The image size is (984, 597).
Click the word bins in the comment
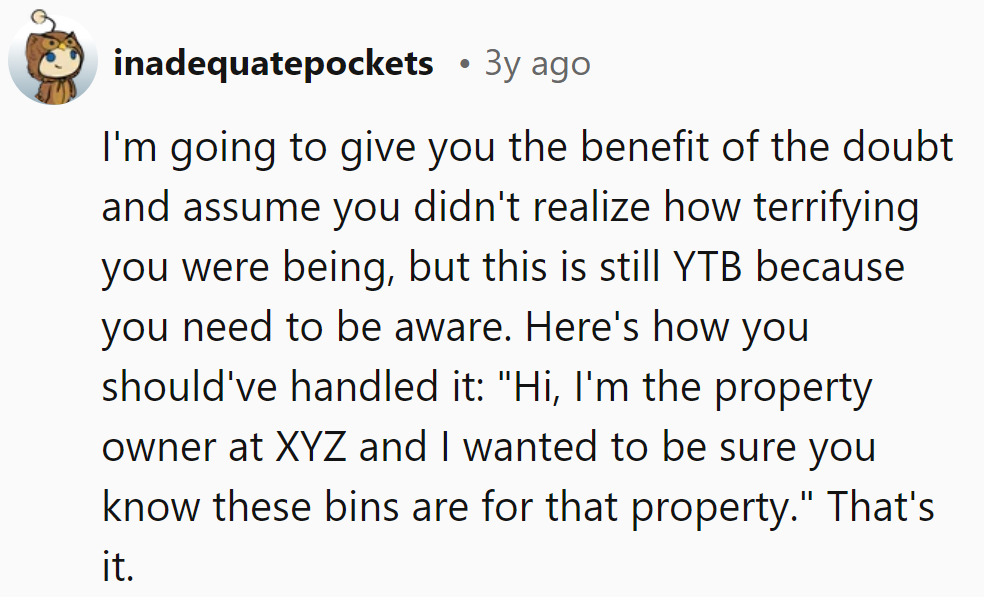(354, 507)
